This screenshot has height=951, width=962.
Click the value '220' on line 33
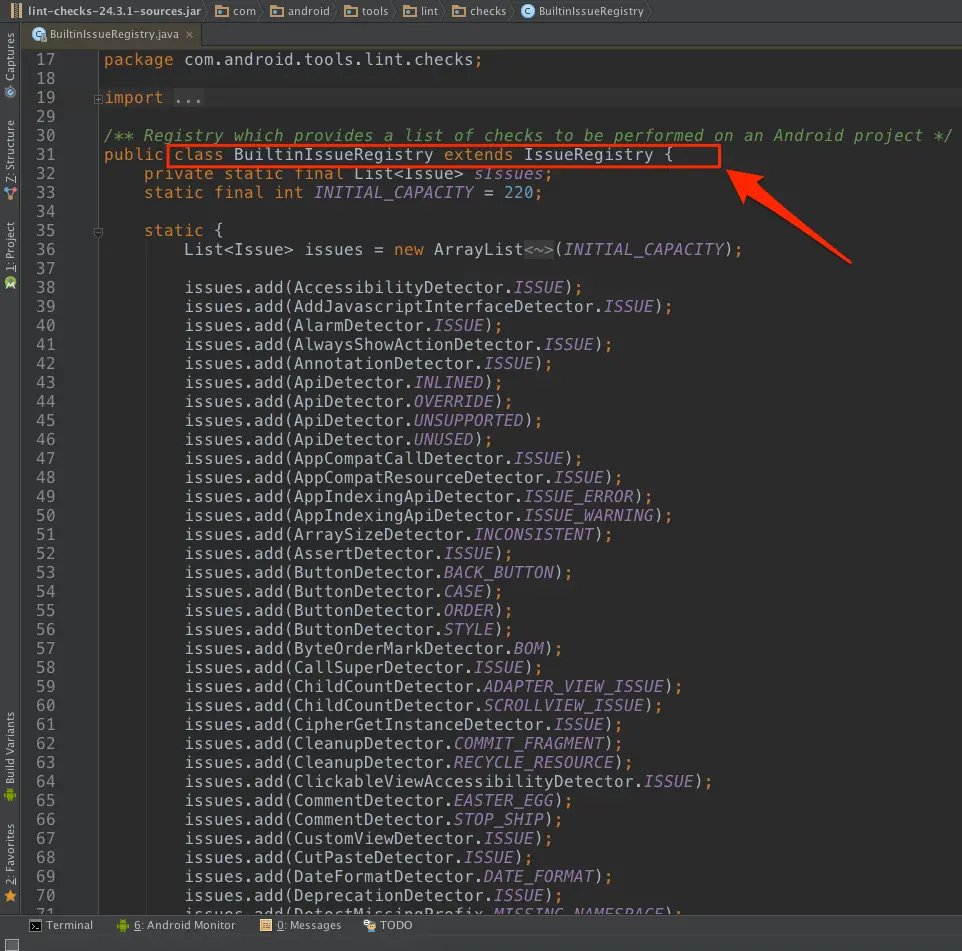tap(518, 193)
